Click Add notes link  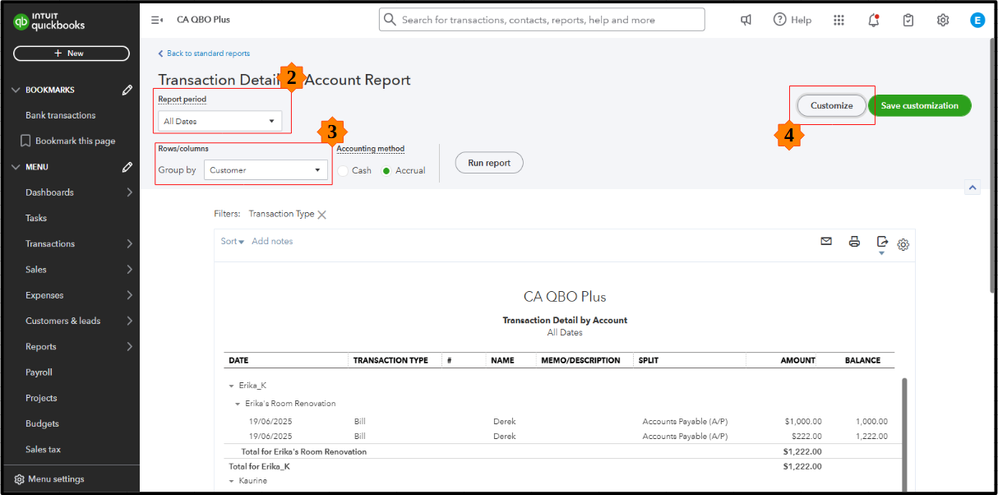pos(272,241)
